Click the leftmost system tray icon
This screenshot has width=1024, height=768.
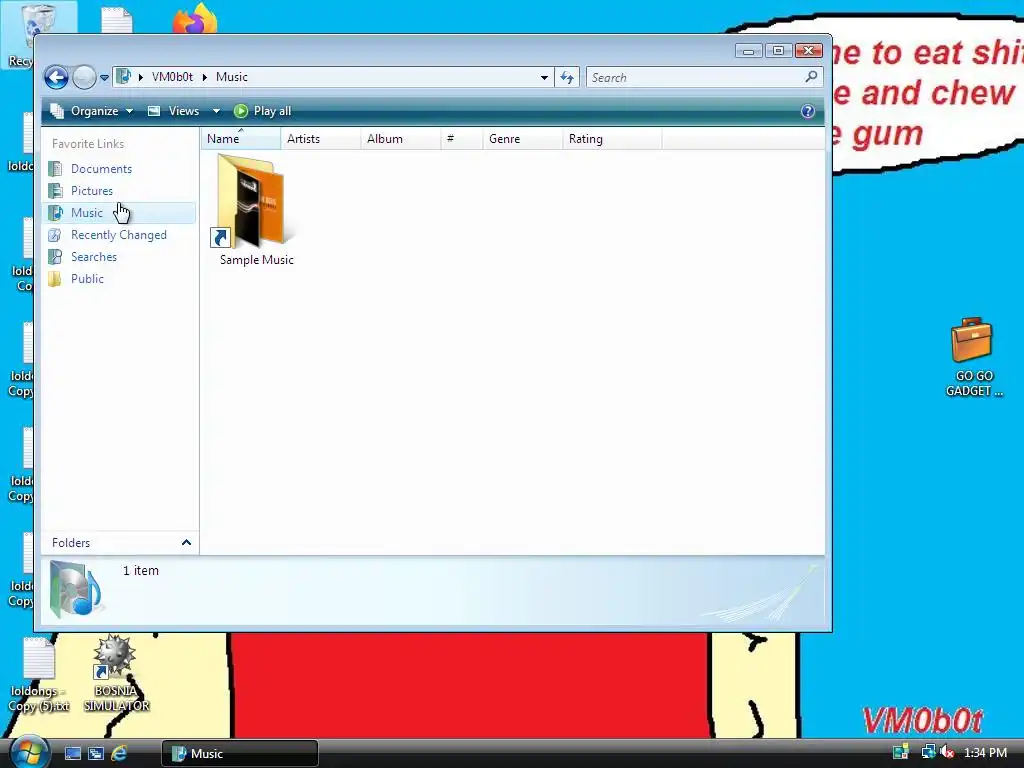click(901, 752)
